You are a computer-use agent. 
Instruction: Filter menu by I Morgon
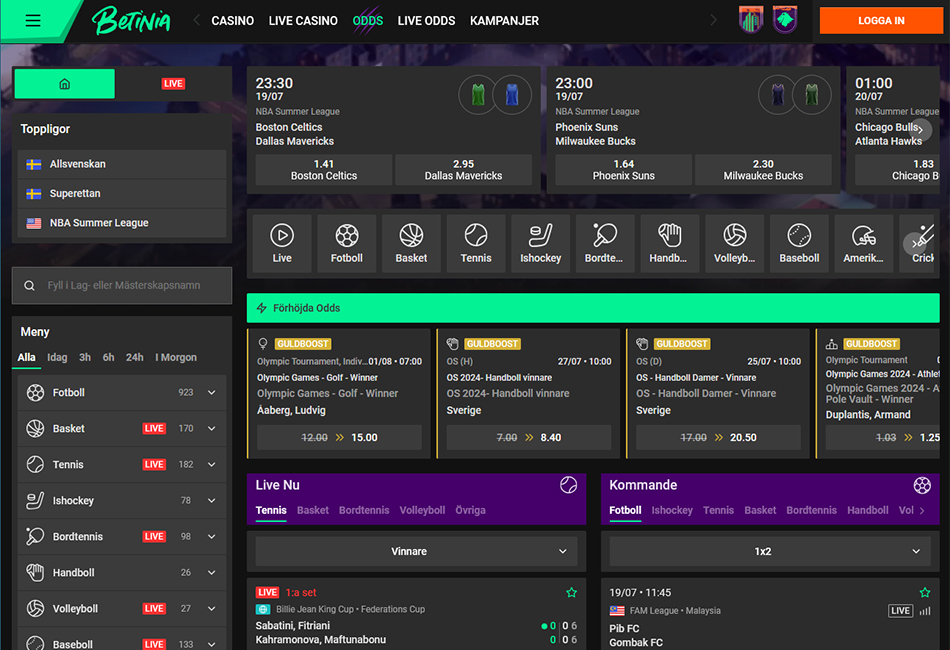tap(176, 357)
